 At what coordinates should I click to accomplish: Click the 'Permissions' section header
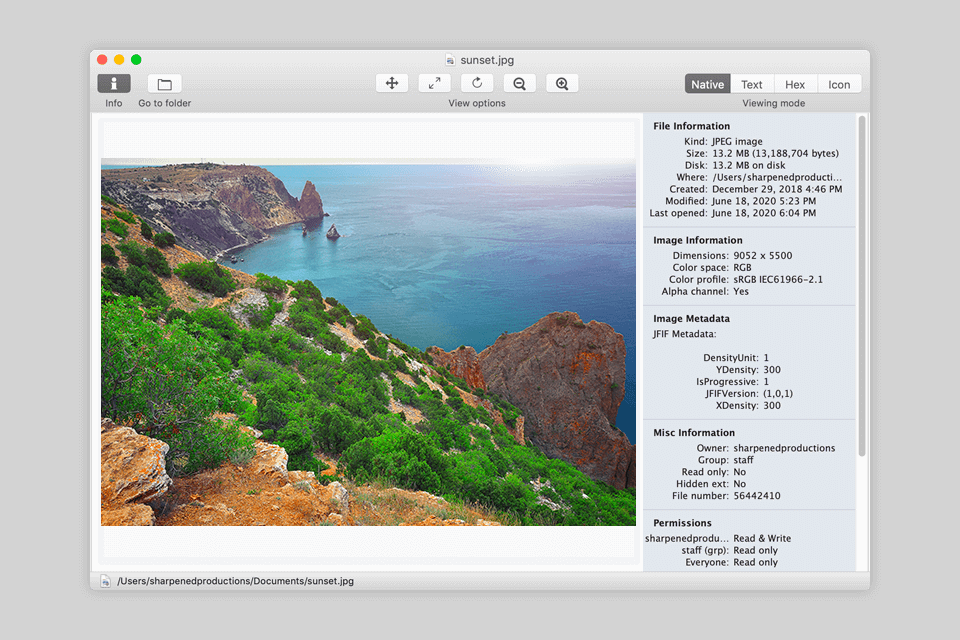682,523
